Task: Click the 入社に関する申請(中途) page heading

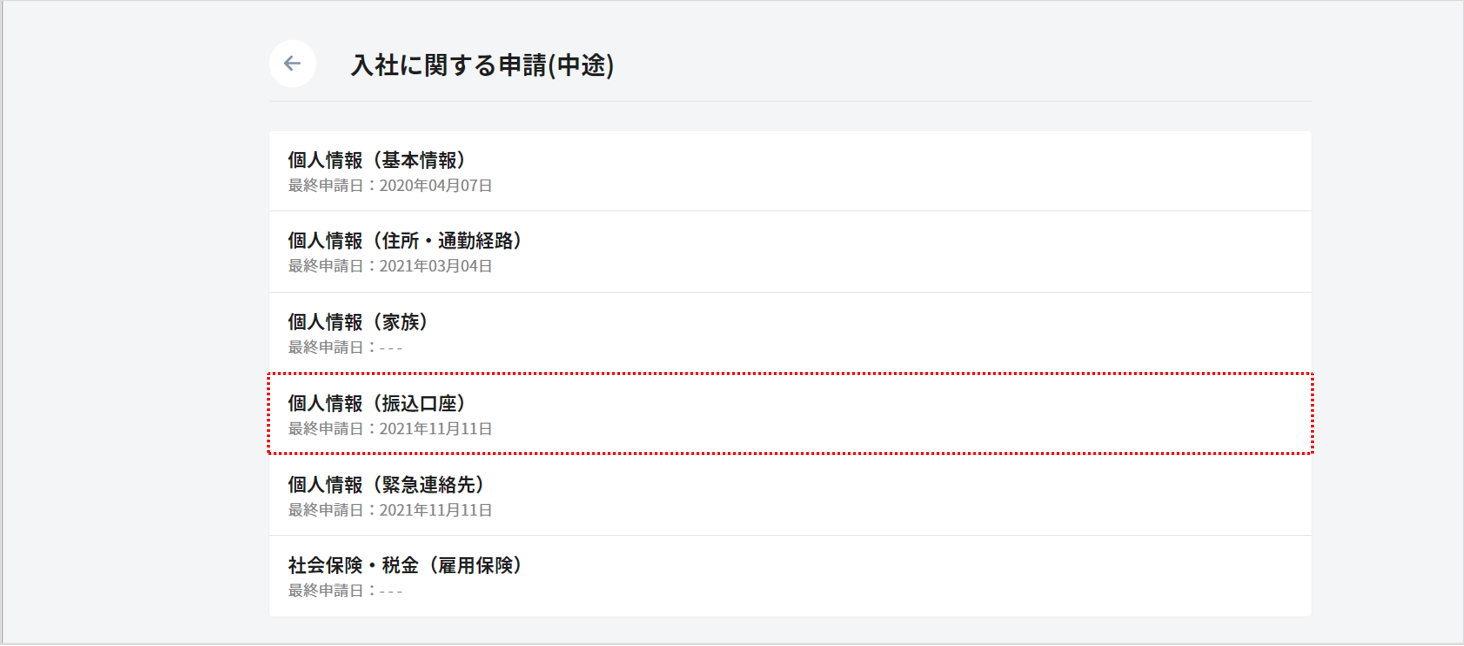Action: (x=482, y=66)
